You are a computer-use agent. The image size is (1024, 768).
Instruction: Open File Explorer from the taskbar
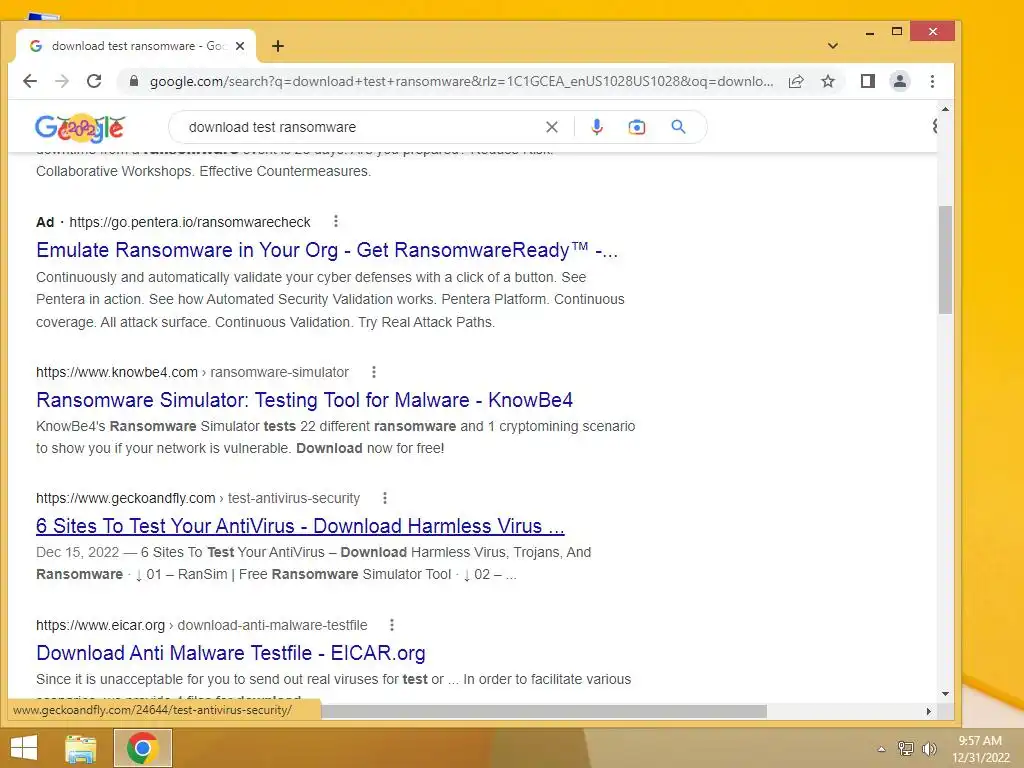[80, 748]
